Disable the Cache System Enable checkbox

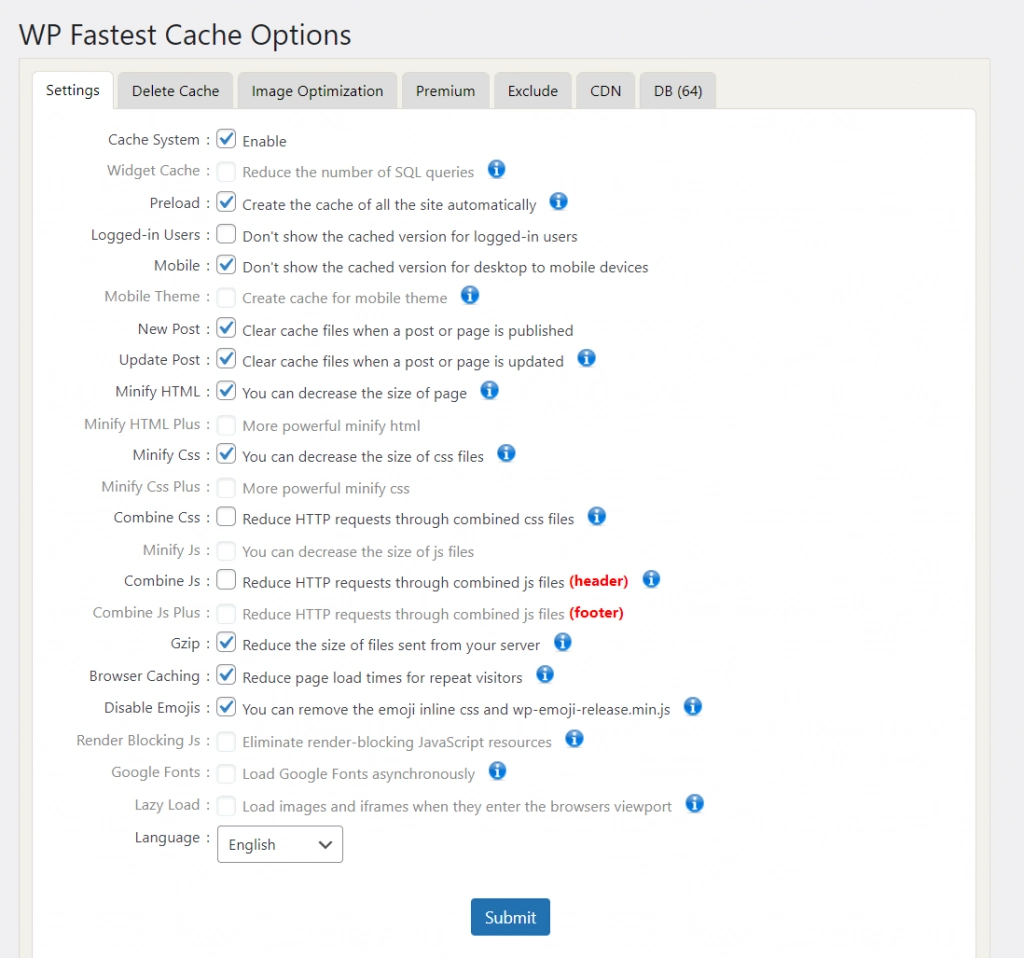point(226,139)
